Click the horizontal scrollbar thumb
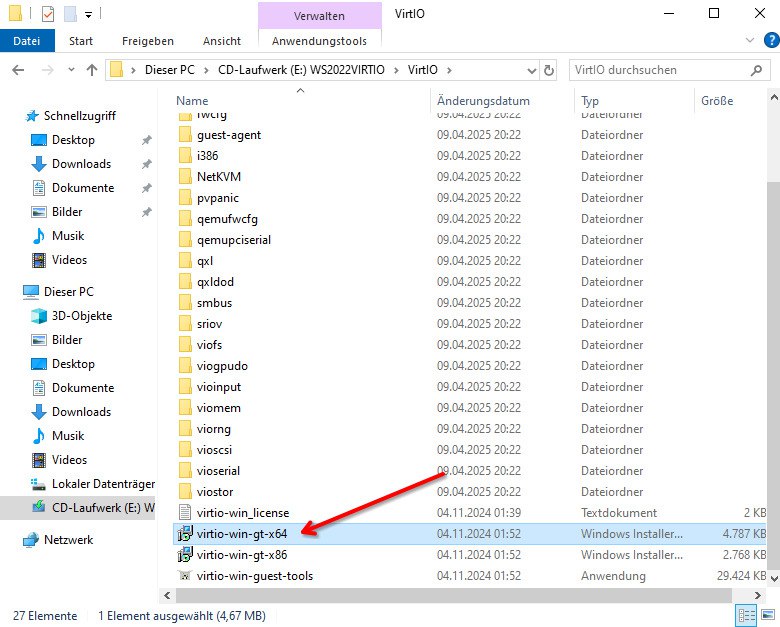This screenshot has height=627, width=780. [454, 595]
